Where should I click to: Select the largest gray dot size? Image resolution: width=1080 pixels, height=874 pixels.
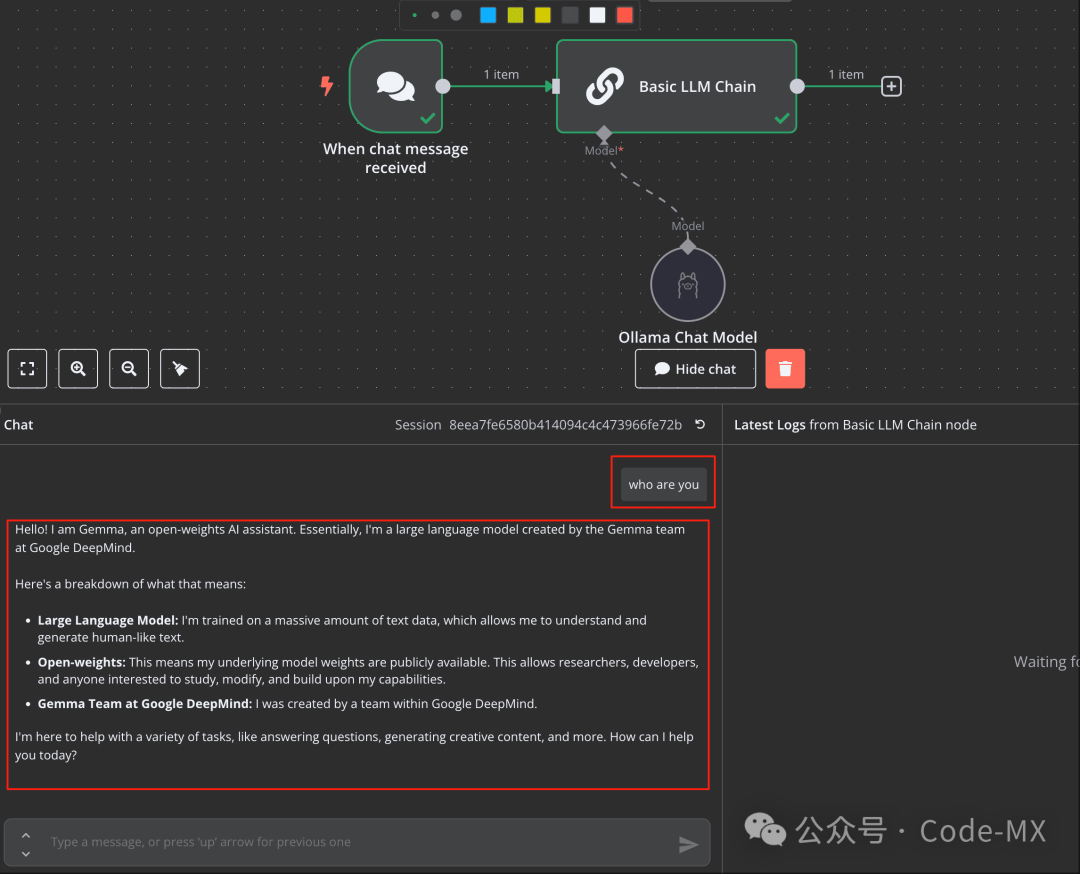pos(456,15)
